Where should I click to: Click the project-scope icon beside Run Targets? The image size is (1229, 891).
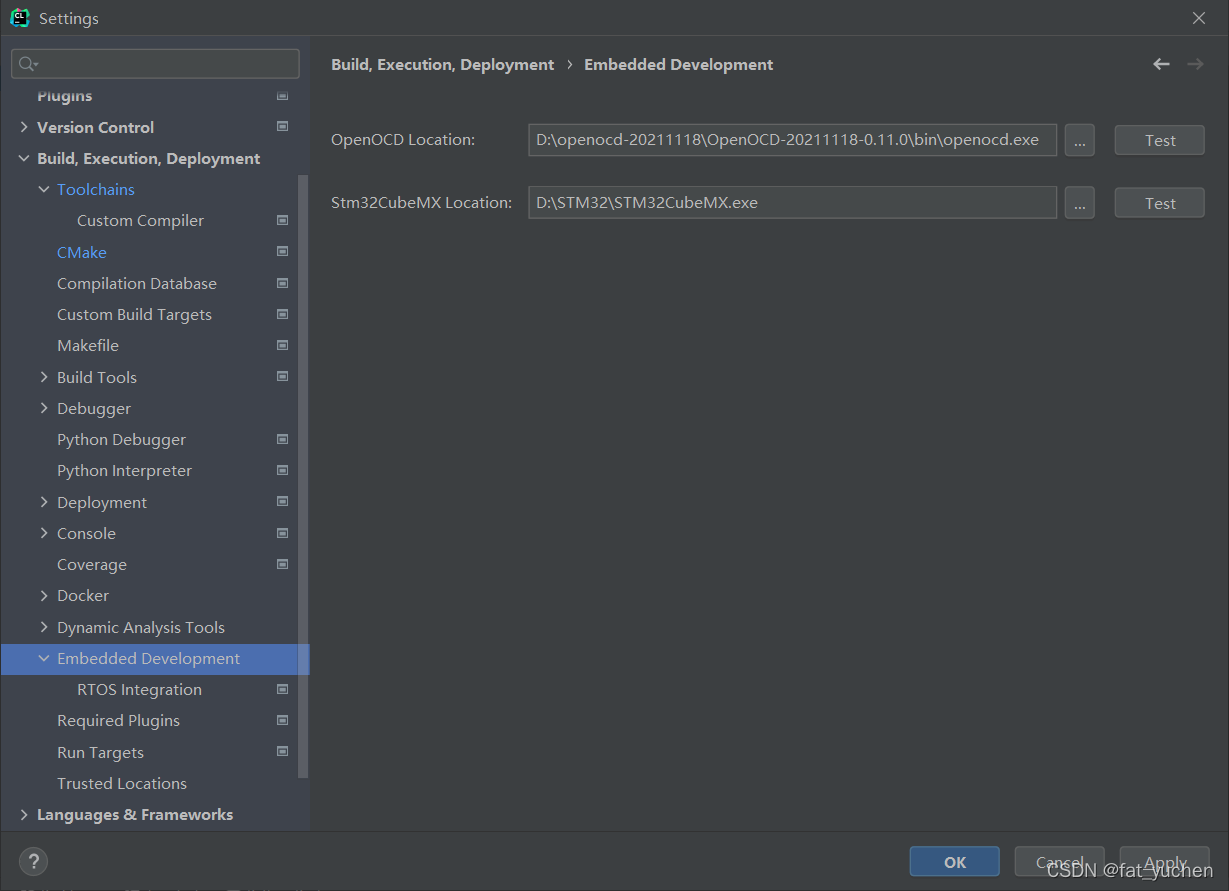point(282,752)
